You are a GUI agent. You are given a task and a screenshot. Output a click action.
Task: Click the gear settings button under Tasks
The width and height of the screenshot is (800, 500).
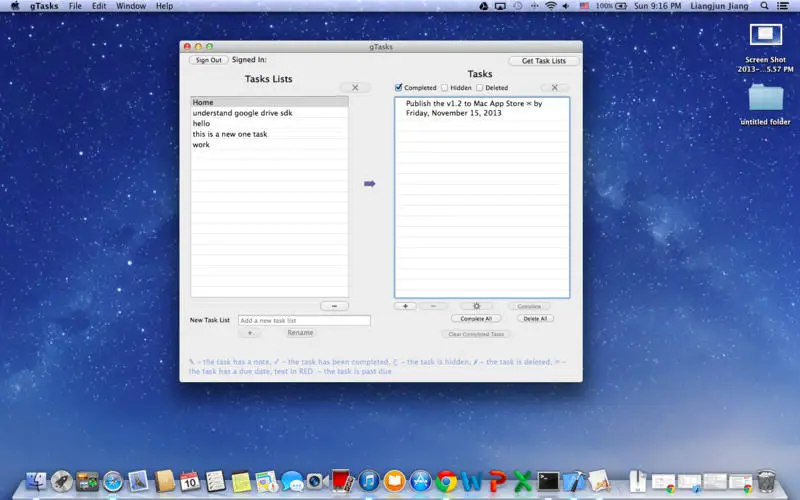click(477, 306)
